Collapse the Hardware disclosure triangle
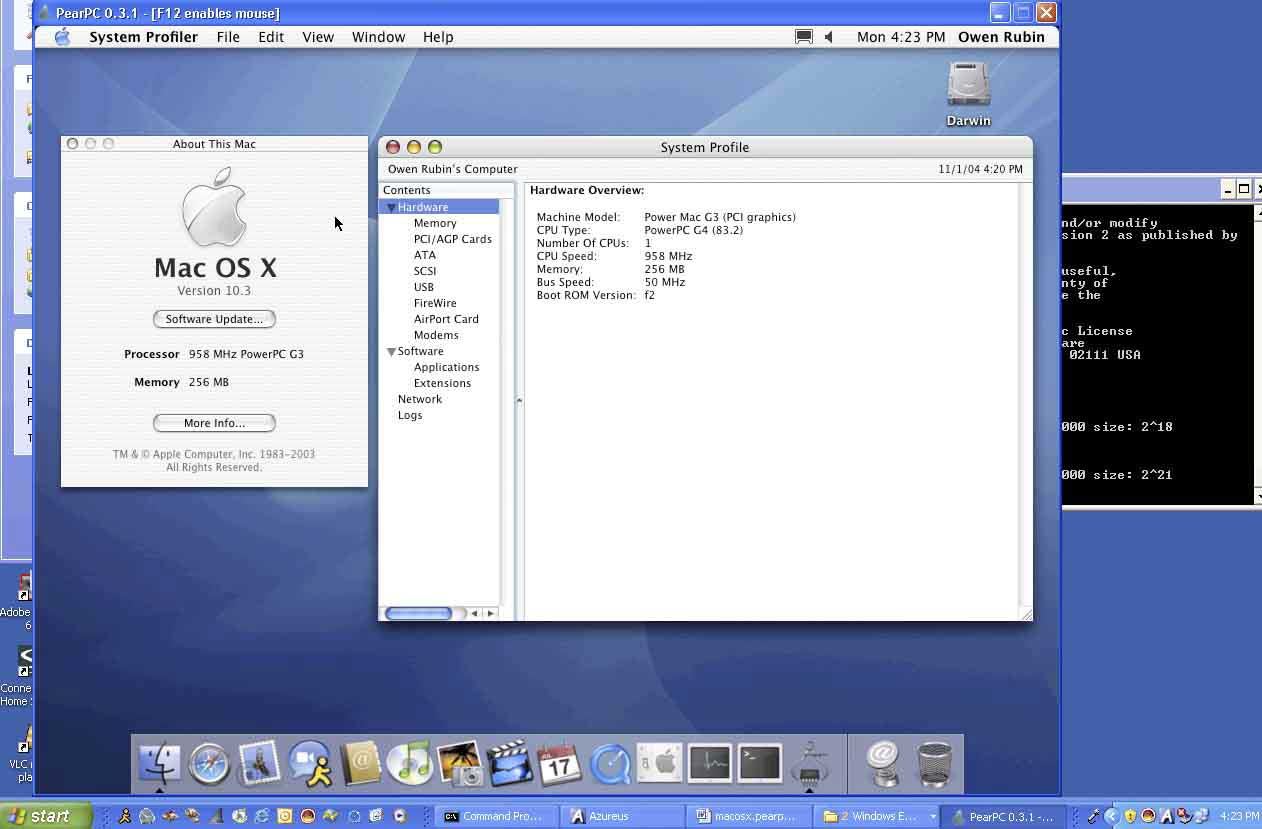1262x829 pixels. (391, 207)
